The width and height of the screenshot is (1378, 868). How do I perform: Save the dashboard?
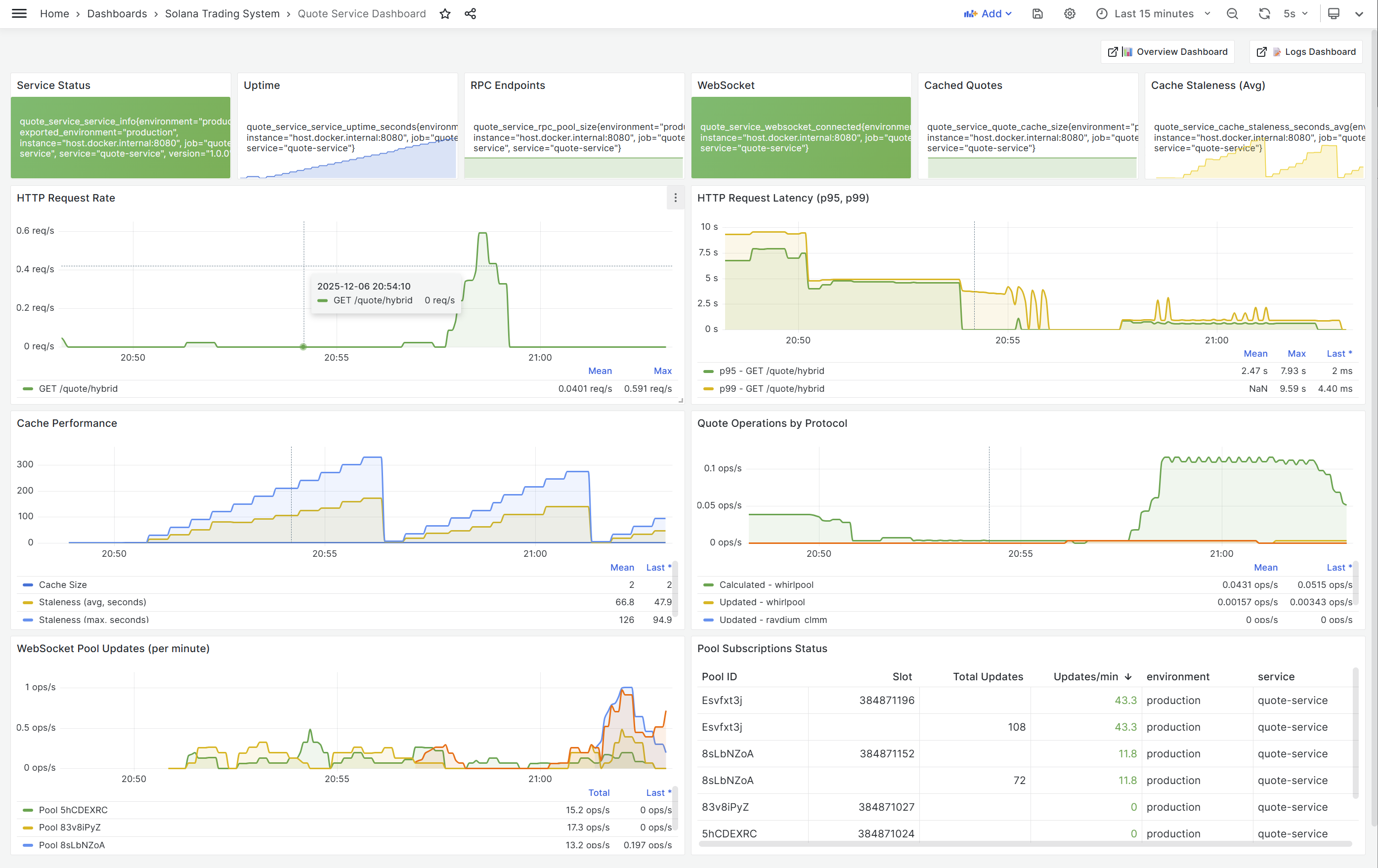[1037, 13]
